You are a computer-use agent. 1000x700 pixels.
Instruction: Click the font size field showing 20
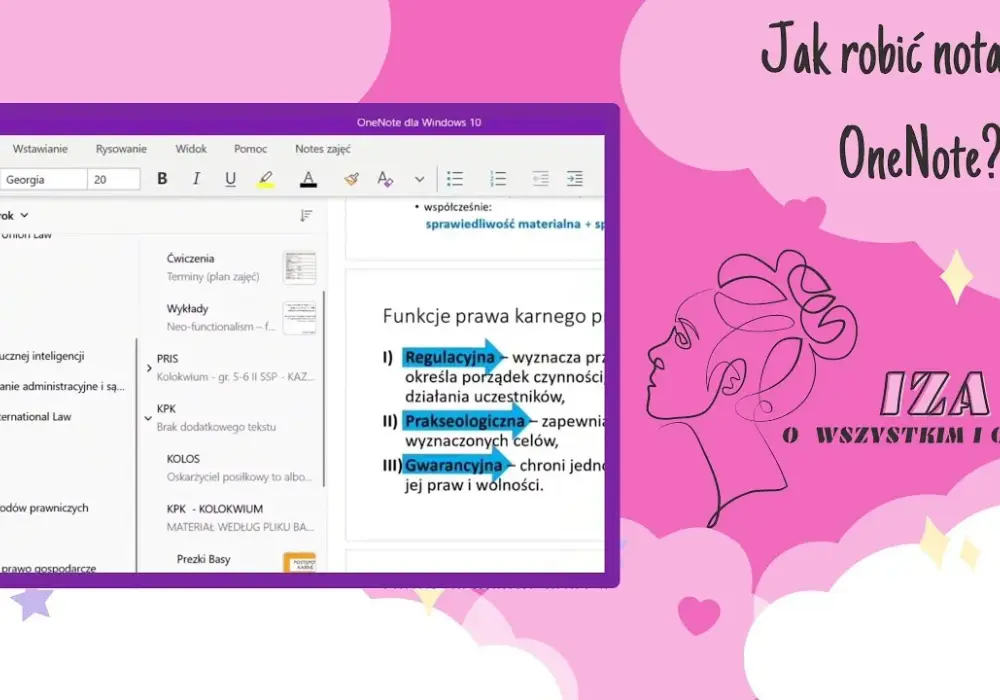tap(114, 180)
